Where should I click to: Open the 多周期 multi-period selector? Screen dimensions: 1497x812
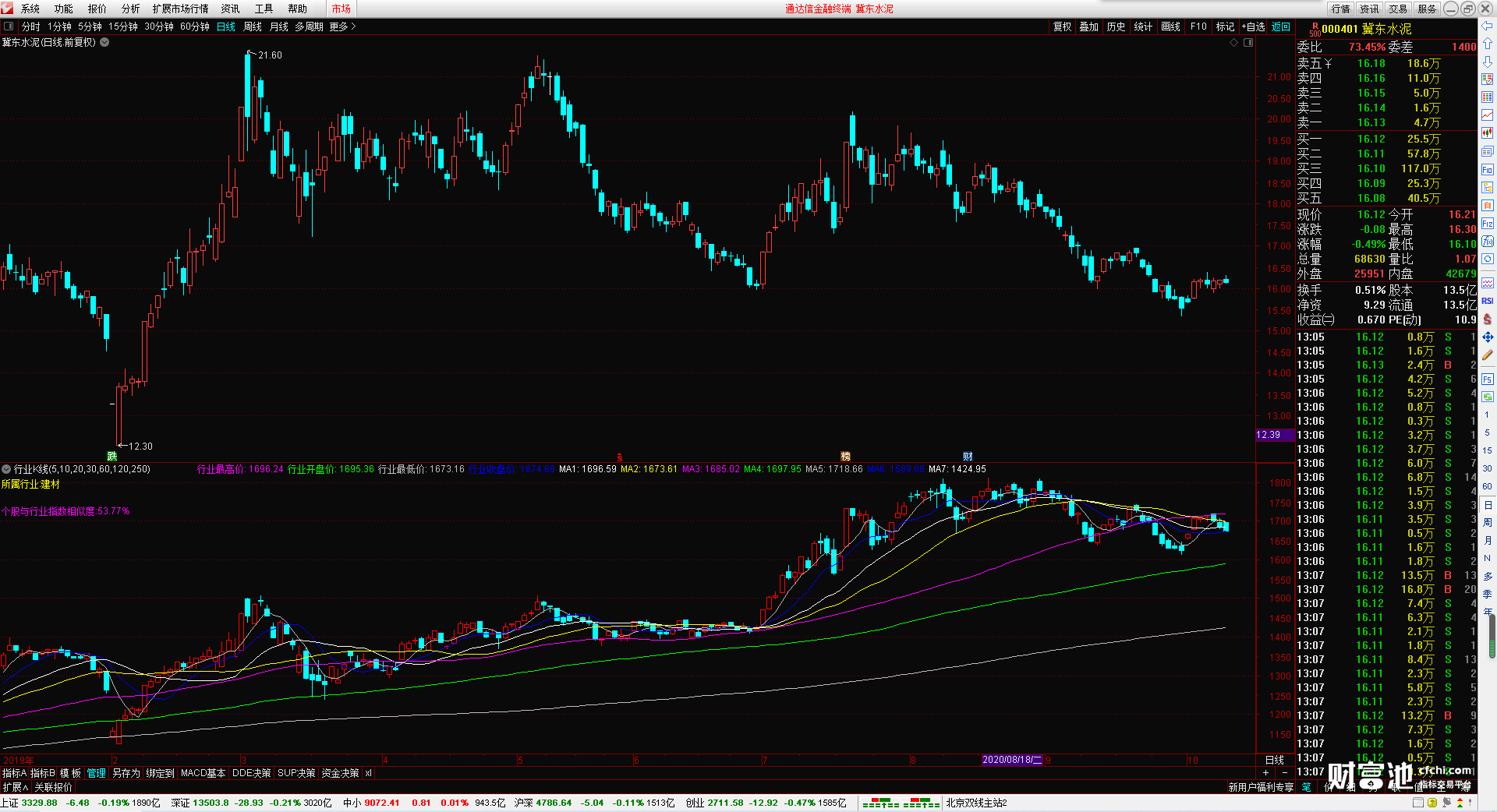pyautogui.click(x=309, y=26)
